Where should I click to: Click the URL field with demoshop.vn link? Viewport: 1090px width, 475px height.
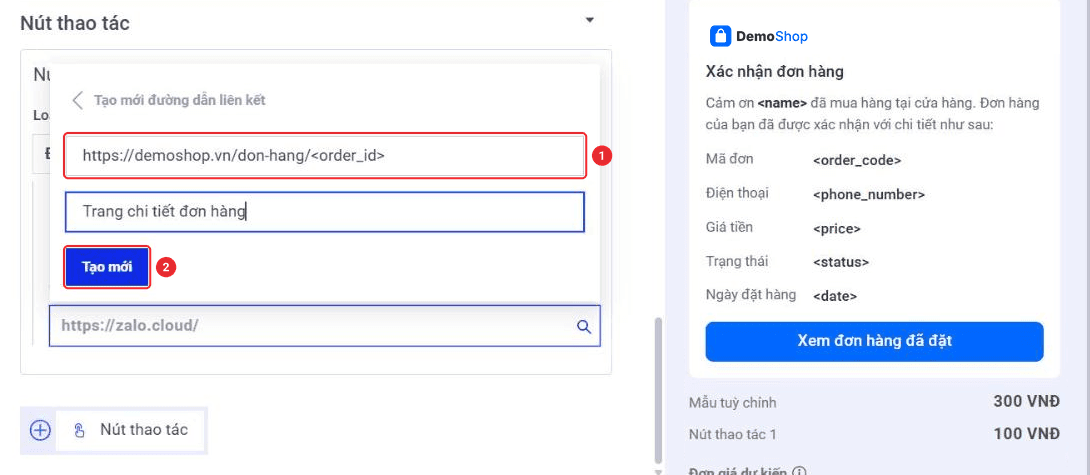click(x=325, y=156)
